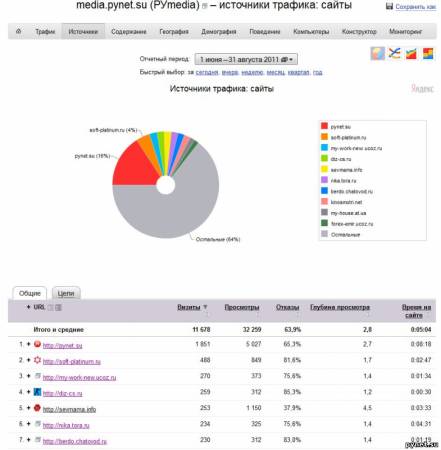The width and height of the screenshot is (441, 450).
Task: Expand the sevmama.info row with plus
Action: [x=28, y=408]
